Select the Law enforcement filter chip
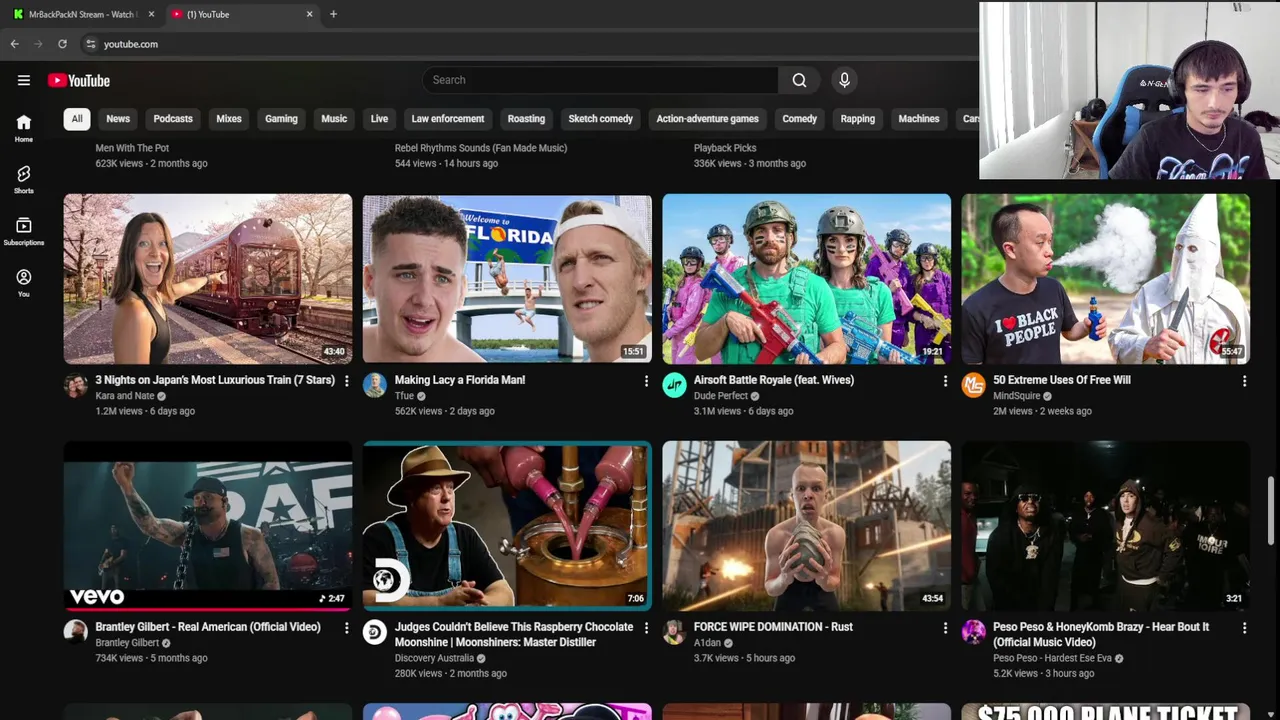The height and width of the screenshot is (720, 1280). [448, 119]
